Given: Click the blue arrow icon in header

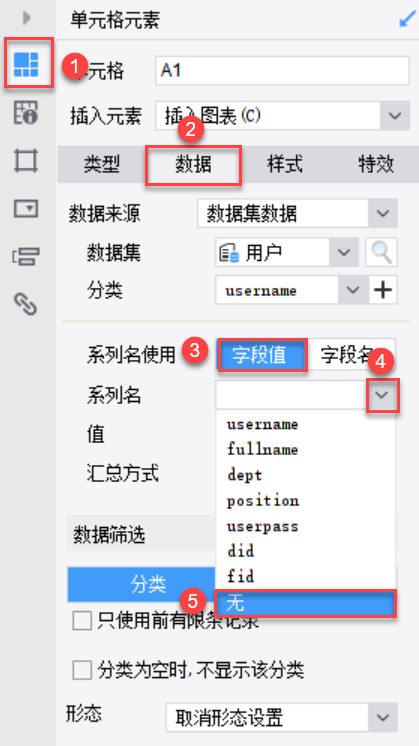Looking at the screenshot, I should 406,20.
